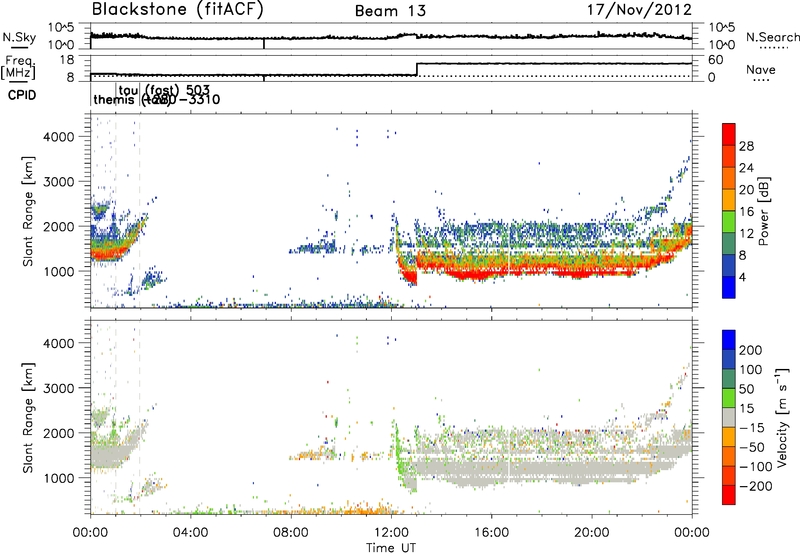Click the 'N.Search' legend label
800x554 pixels.
(772, 37)
